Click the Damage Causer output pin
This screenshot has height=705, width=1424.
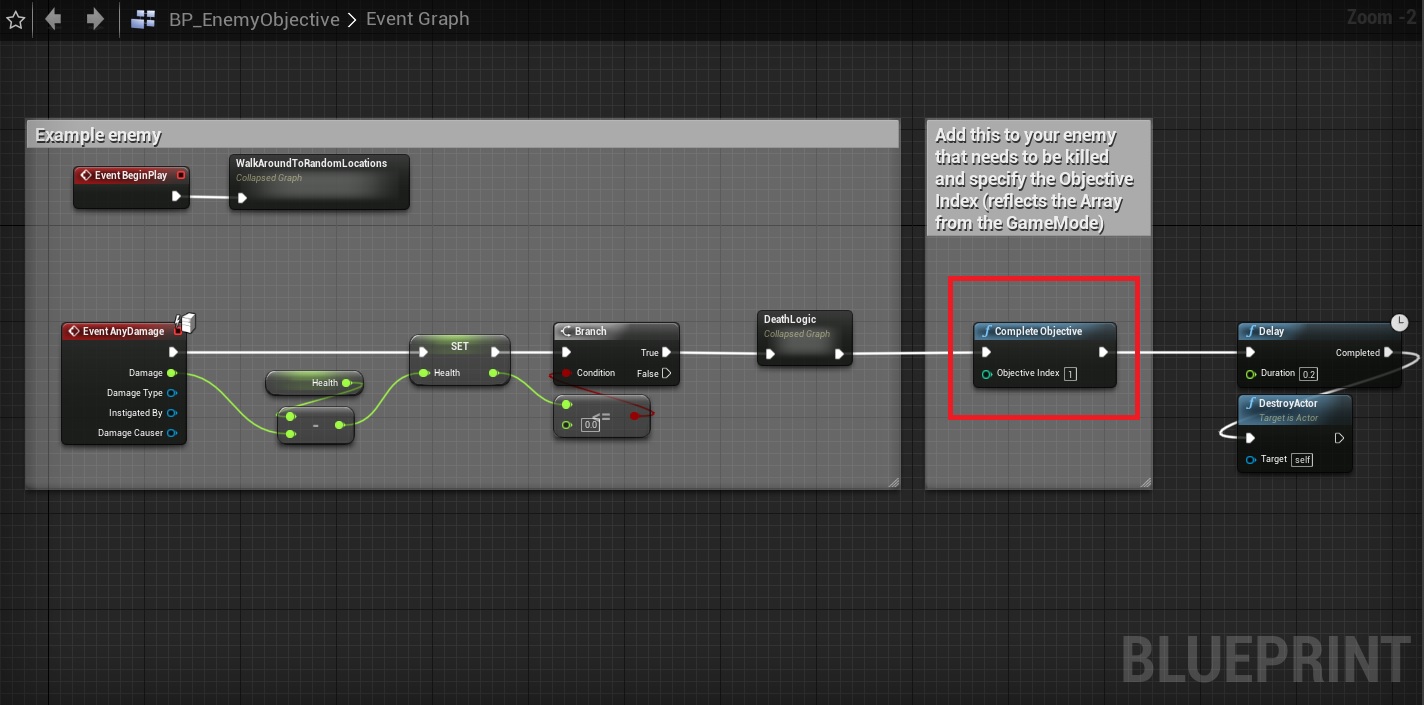click(173, 433)
